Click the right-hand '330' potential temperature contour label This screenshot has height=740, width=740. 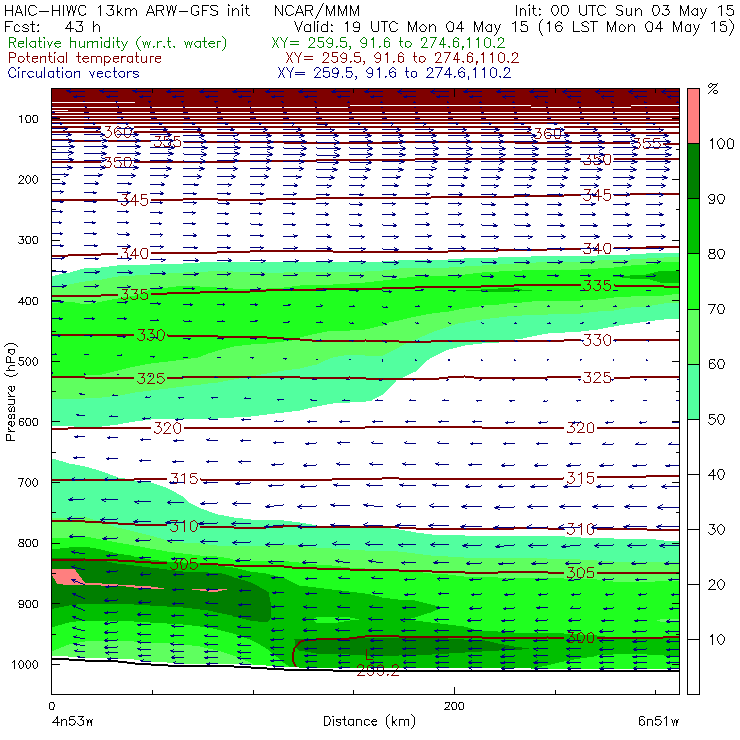(x=597, y=340)
